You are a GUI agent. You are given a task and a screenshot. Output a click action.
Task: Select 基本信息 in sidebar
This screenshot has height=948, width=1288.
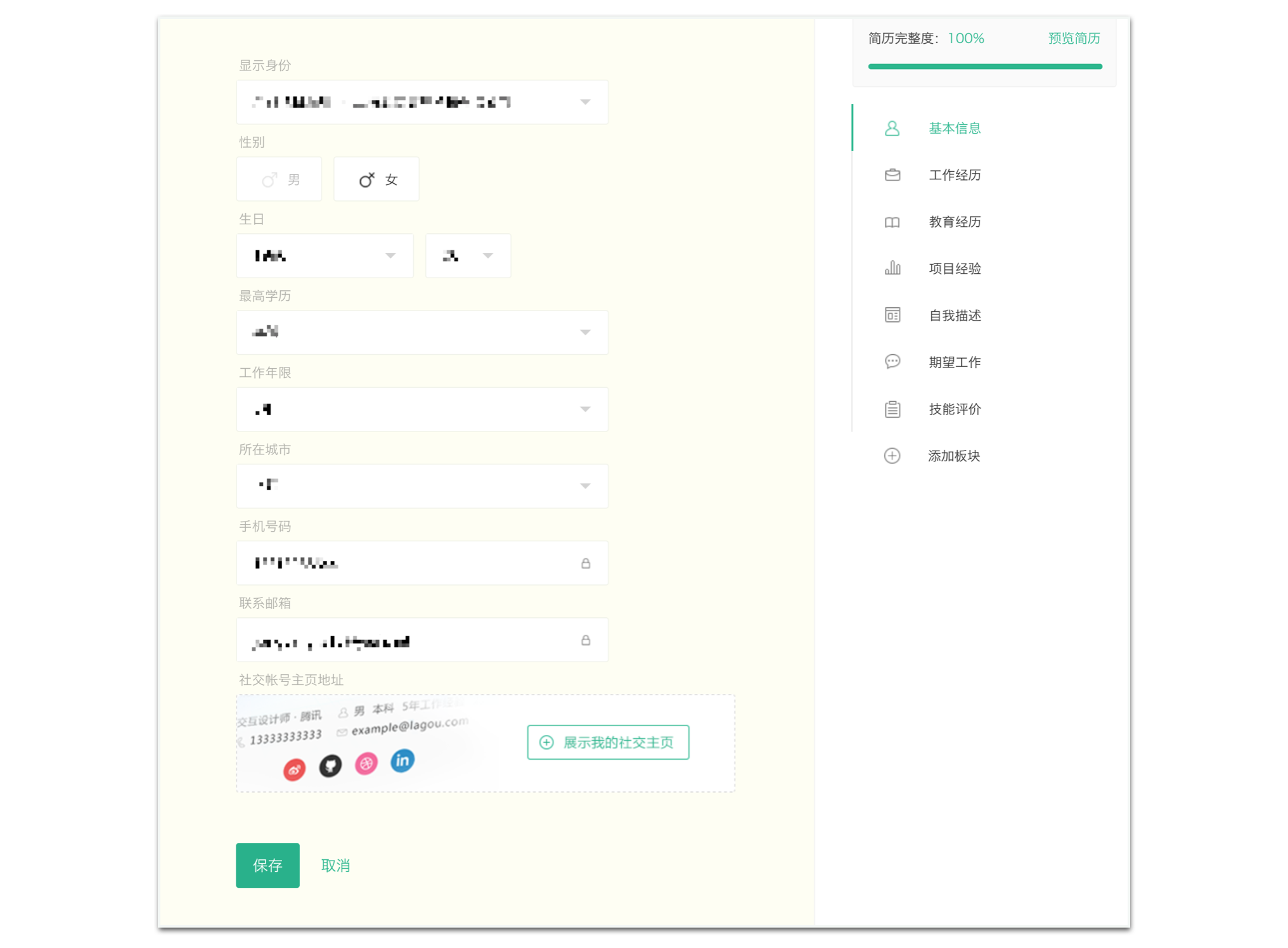(954, 128)
